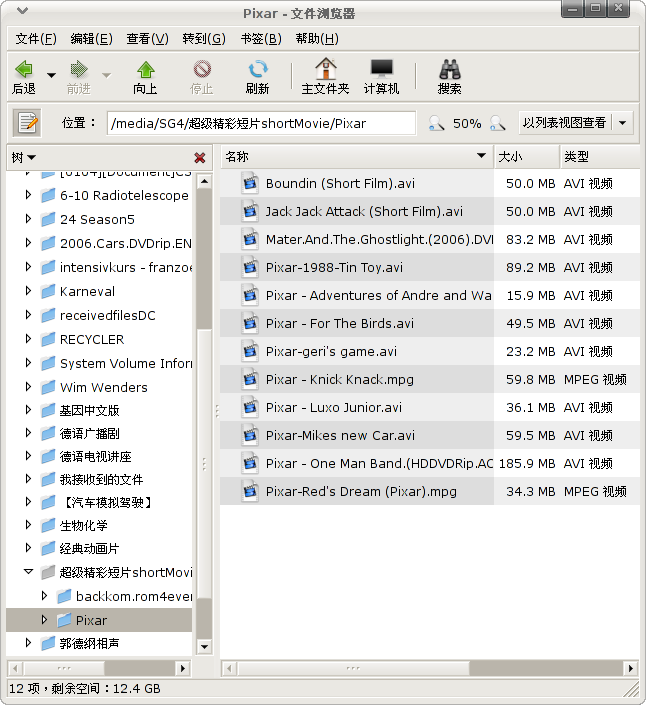Select 德语广播剧 folder in the tree
Screen dimensions: 646x705
(89, 433)
